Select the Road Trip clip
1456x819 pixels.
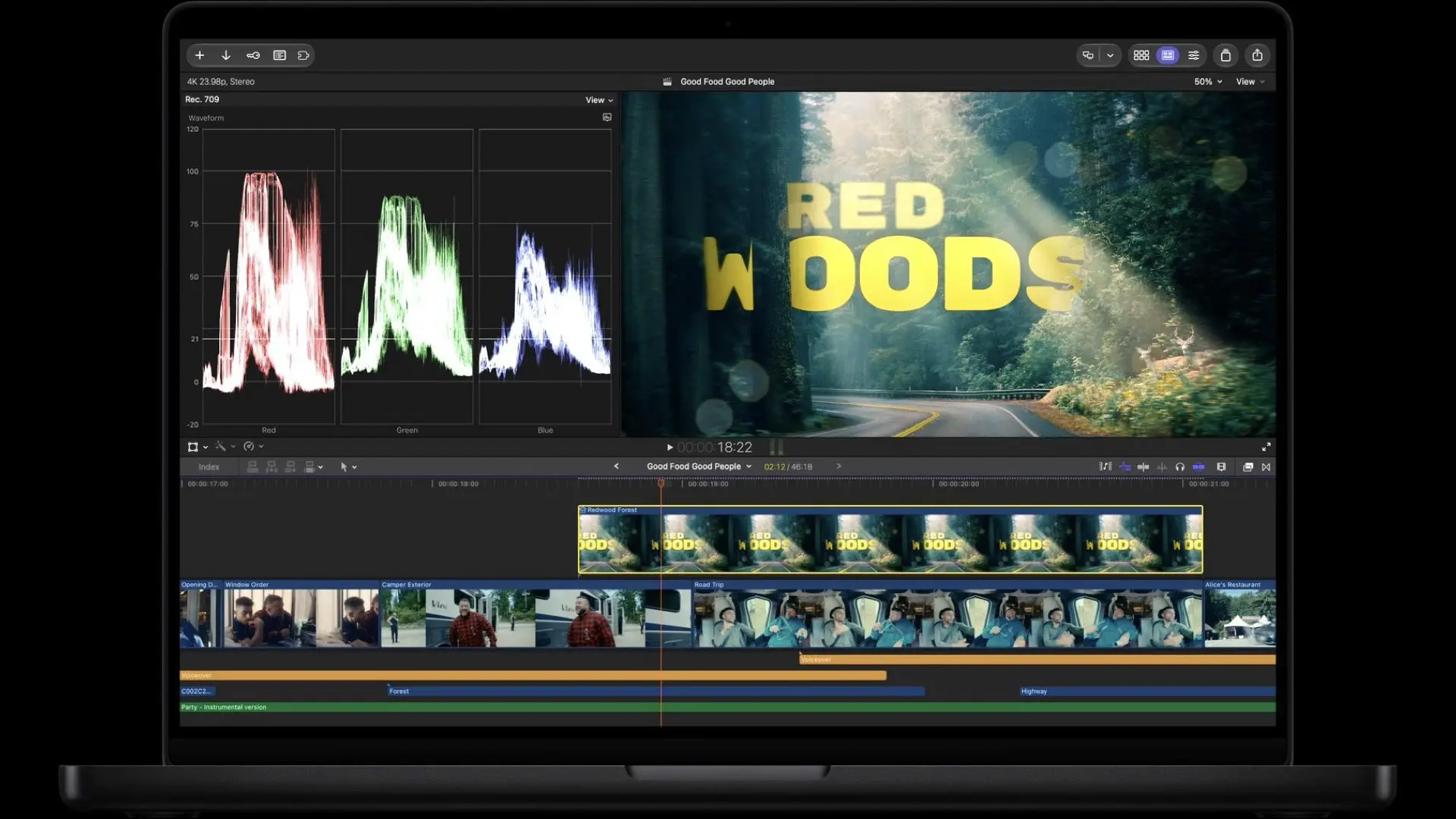(948, 614)
